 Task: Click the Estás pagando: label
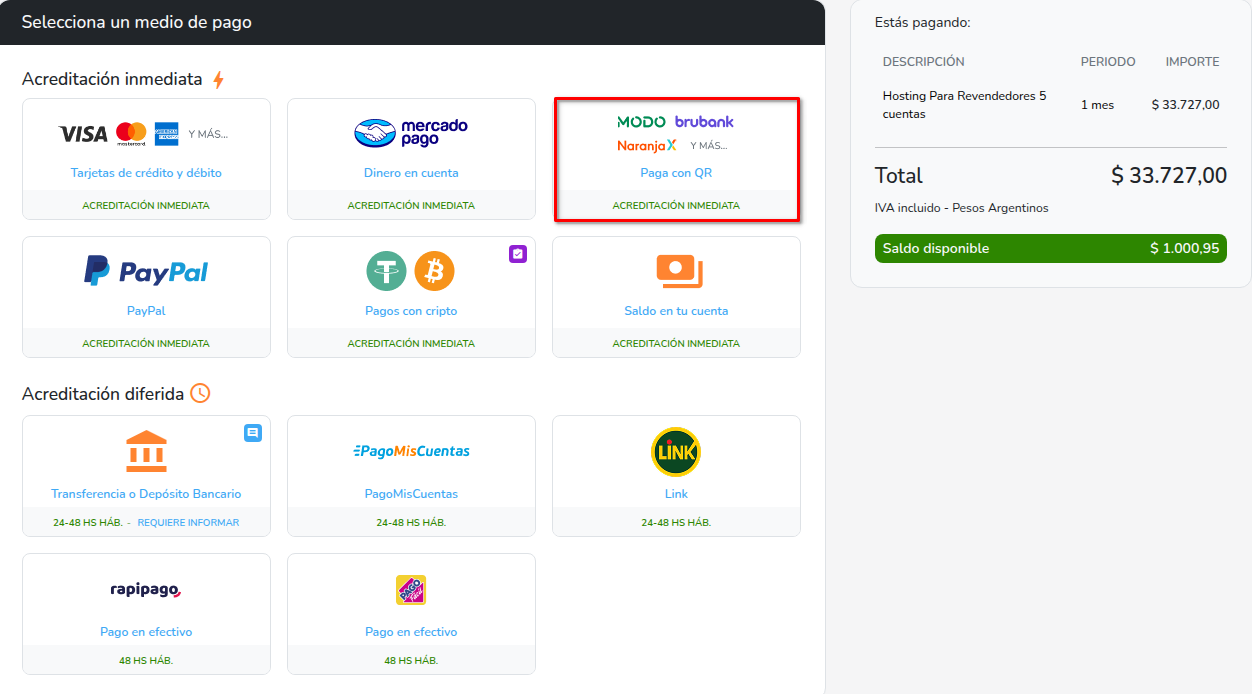point(922,22)
